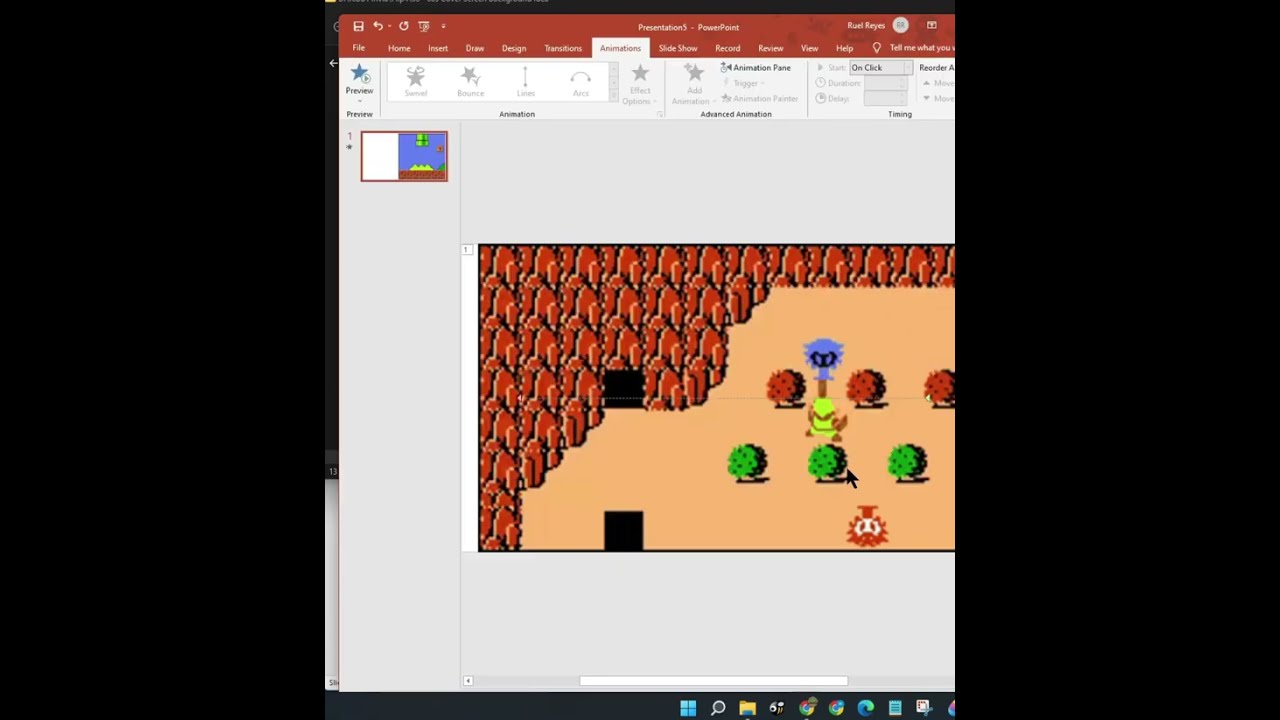
Task: Expand the Preview dropdown arrow
Action: tap(359, 101)
